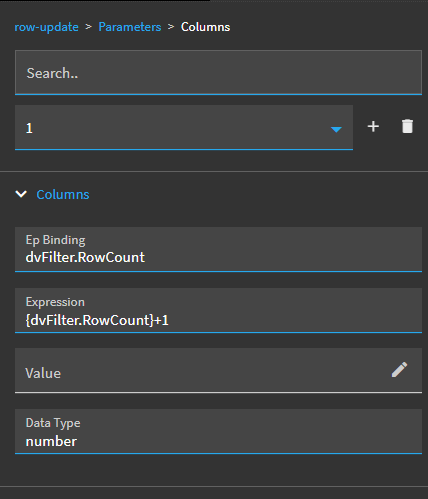The image size is (428, 499).
Task: Focus the Search box
Action: click(x=218, y=73)
